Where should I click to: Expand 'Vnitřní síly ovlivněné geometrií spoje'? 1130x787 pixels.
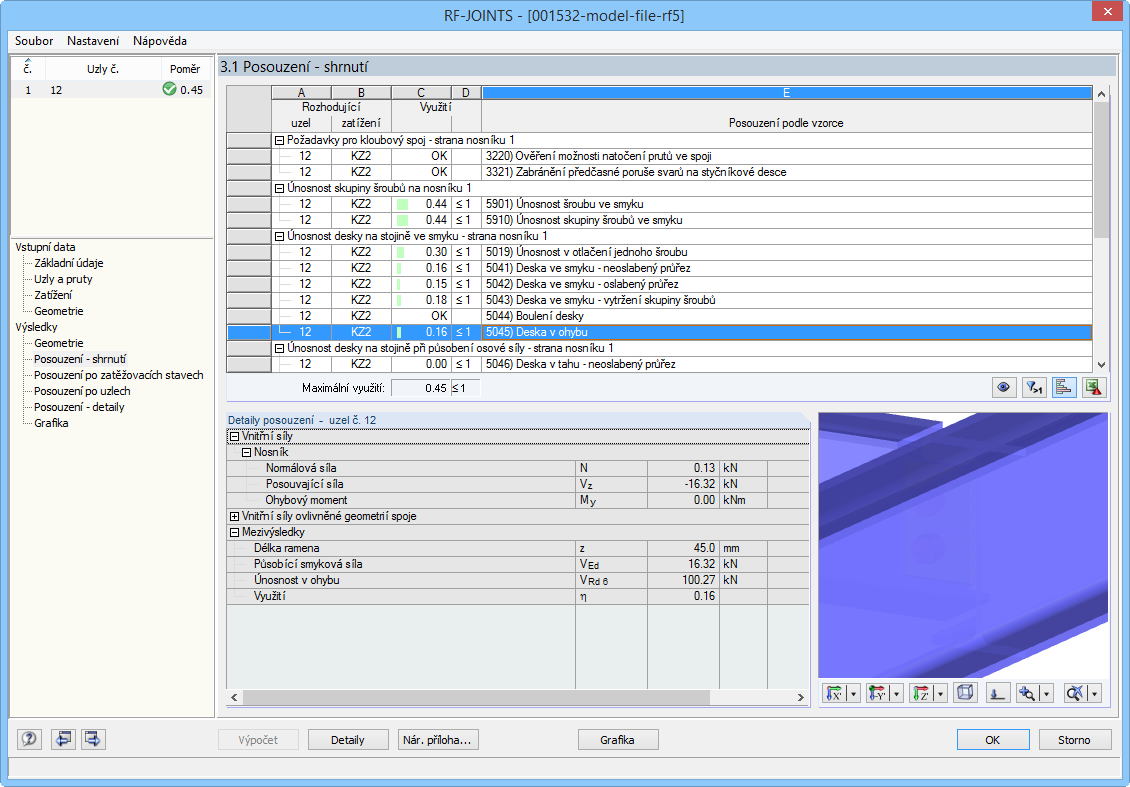[x=234, y=516]
